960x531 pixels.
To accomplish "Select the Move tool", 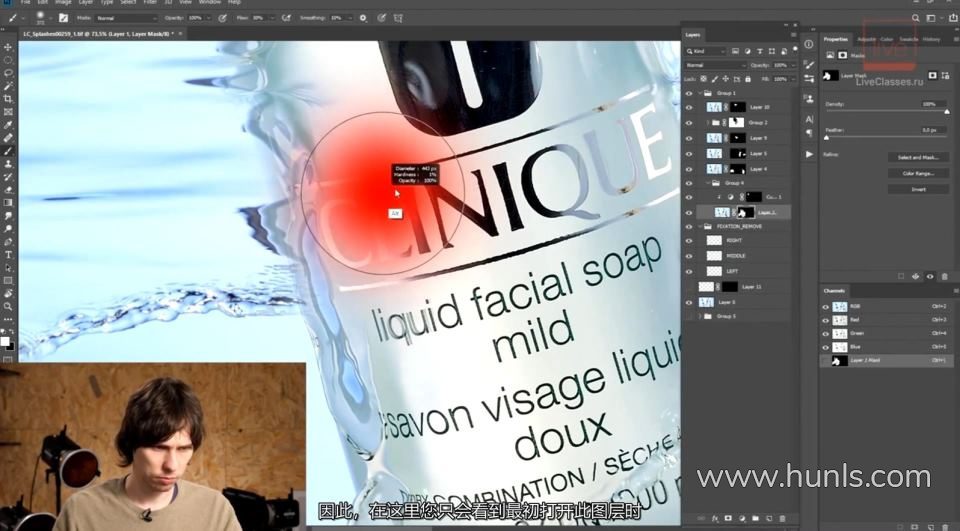I will click(x=8, y=47).
